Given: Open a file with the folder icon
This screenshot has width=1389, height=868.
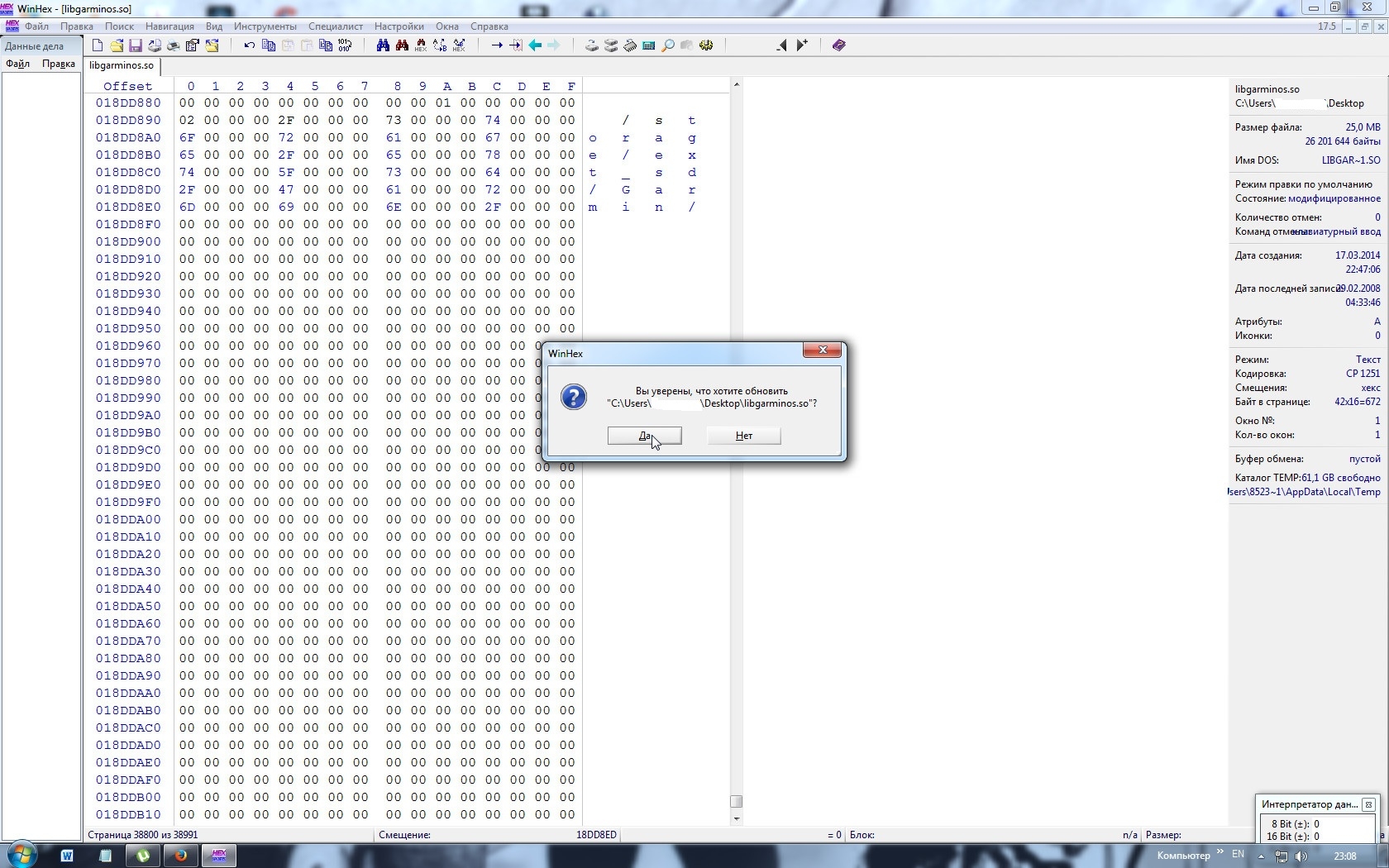Looking at the screenshot, I should (x=117, y=45).
